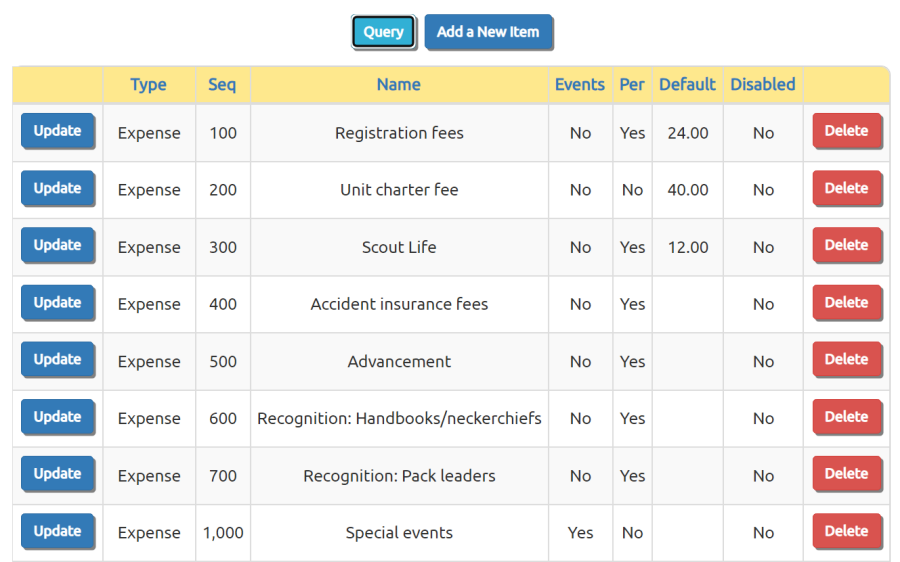This screenshot has height=562, width=900.
Task: Update the Advancement item
Action: tap(57, 359)
